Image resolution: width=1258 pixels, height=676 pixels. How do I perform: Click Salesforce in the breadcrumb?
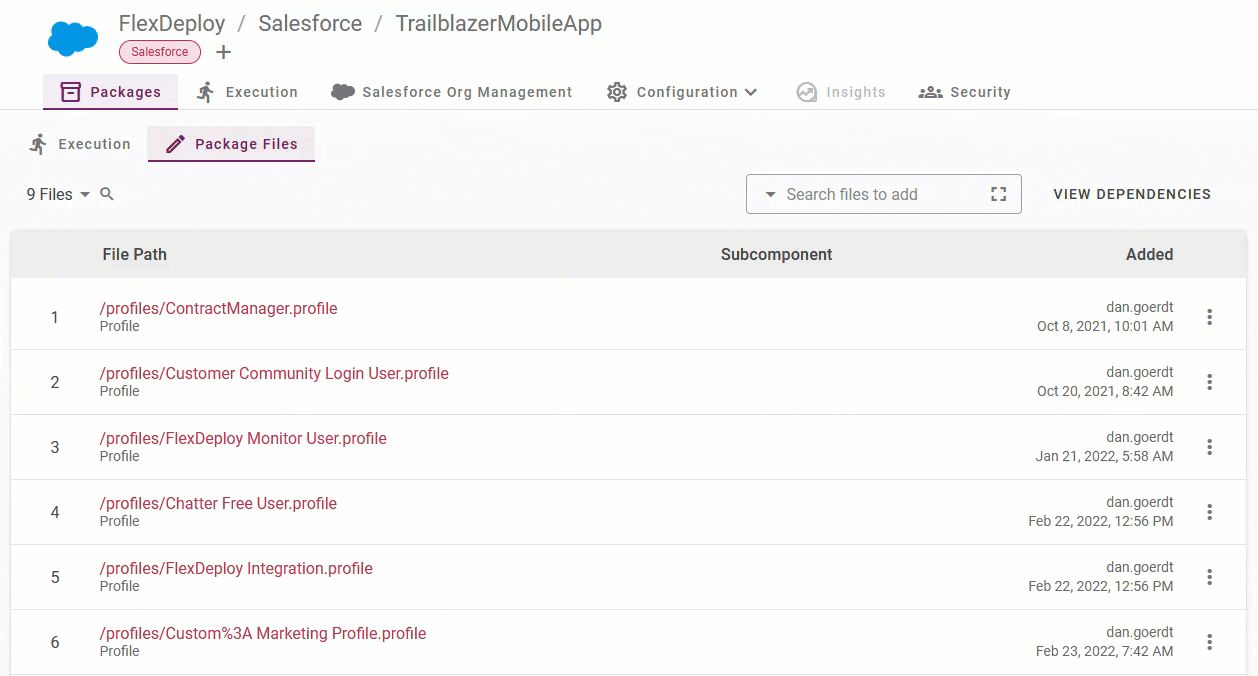click(x=310, y=23)
